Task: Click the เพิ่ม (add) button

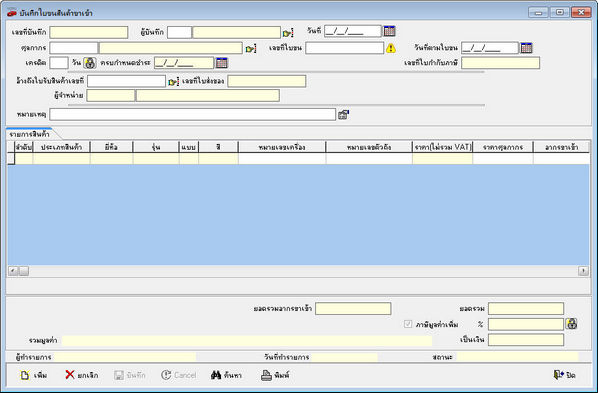Action: (x=34, y=375)
